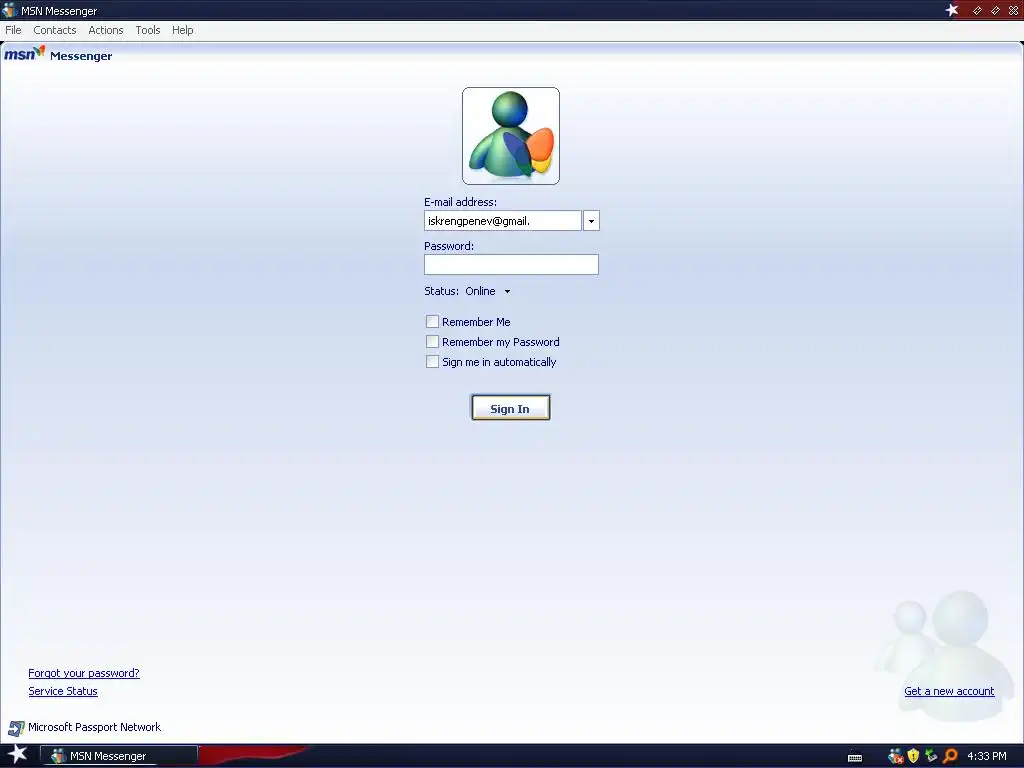Expand the e-mail address dropdown arrow

point(591,221)
